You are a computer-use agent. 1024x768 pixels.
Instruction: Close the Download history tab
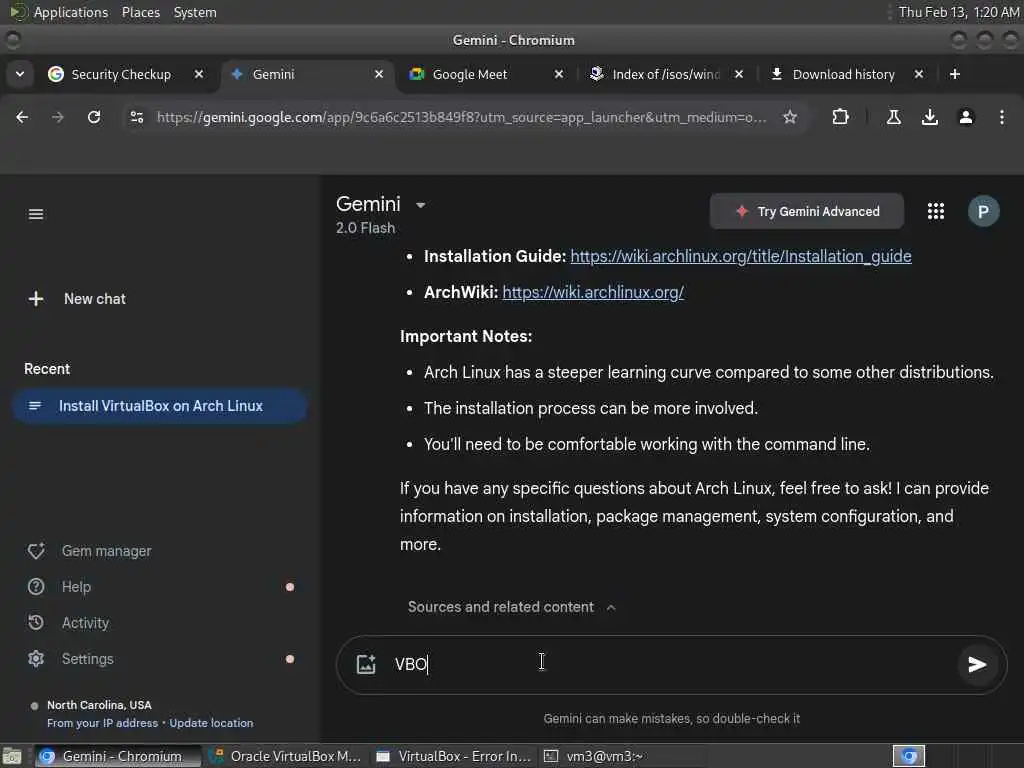click(919, 74)
